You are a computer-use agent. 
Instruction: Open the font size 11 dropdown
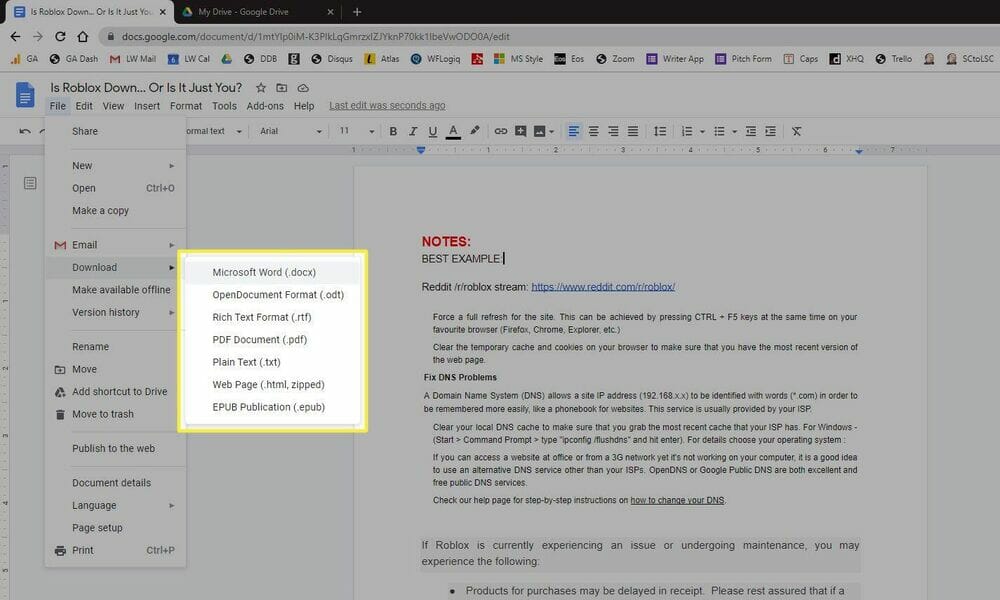353,131
